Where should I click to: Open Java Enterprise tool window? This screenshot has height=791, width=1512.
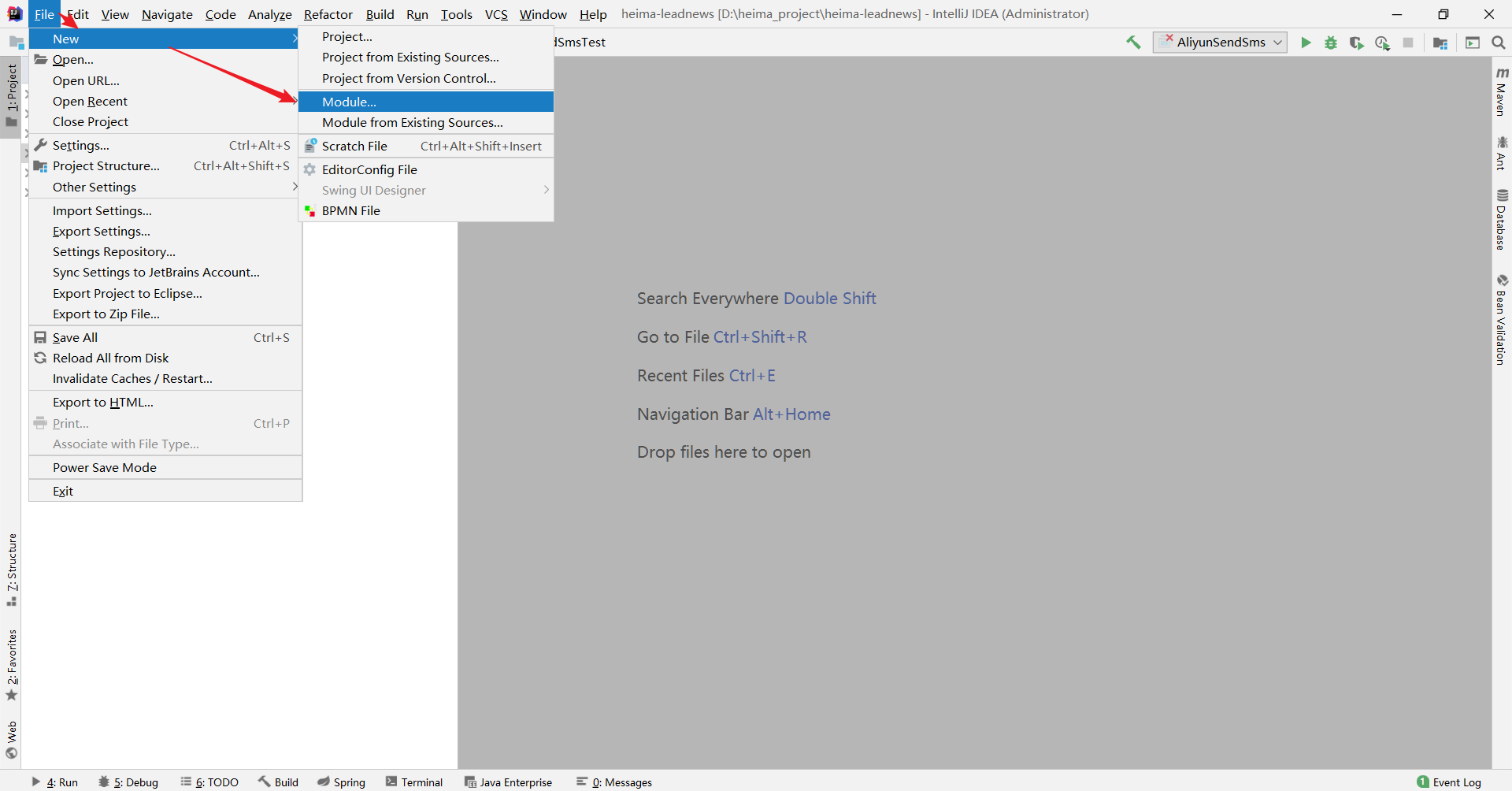click(509, 782)
